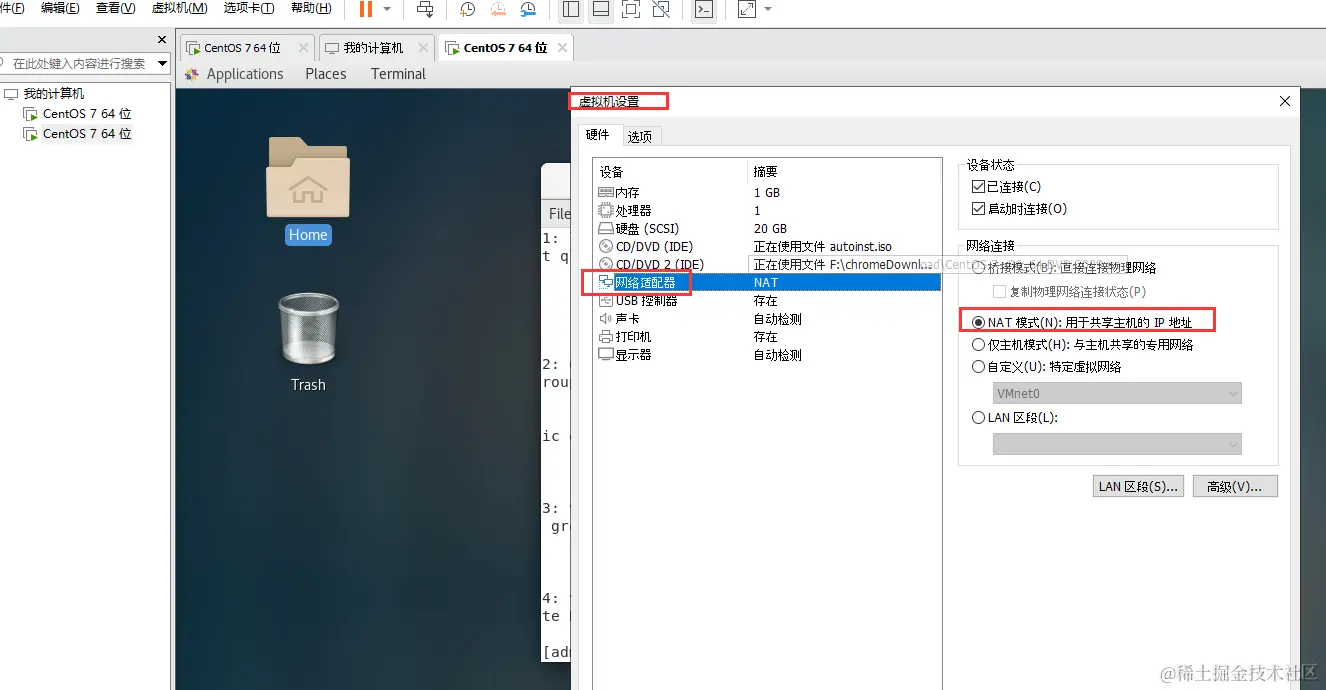The height and width of the screenshot is (690, 1326).
Task: Open the 虚拟机(M) menu
Action: point(179,8)
